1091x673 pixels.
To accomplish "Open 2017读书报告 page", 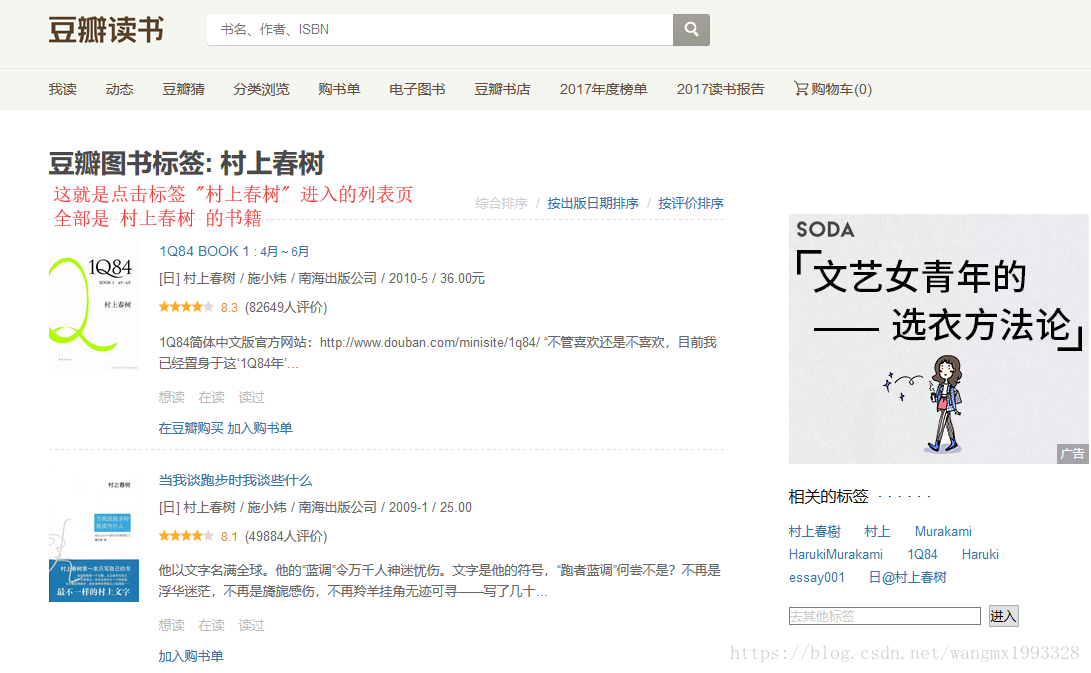I will point(720,89).
